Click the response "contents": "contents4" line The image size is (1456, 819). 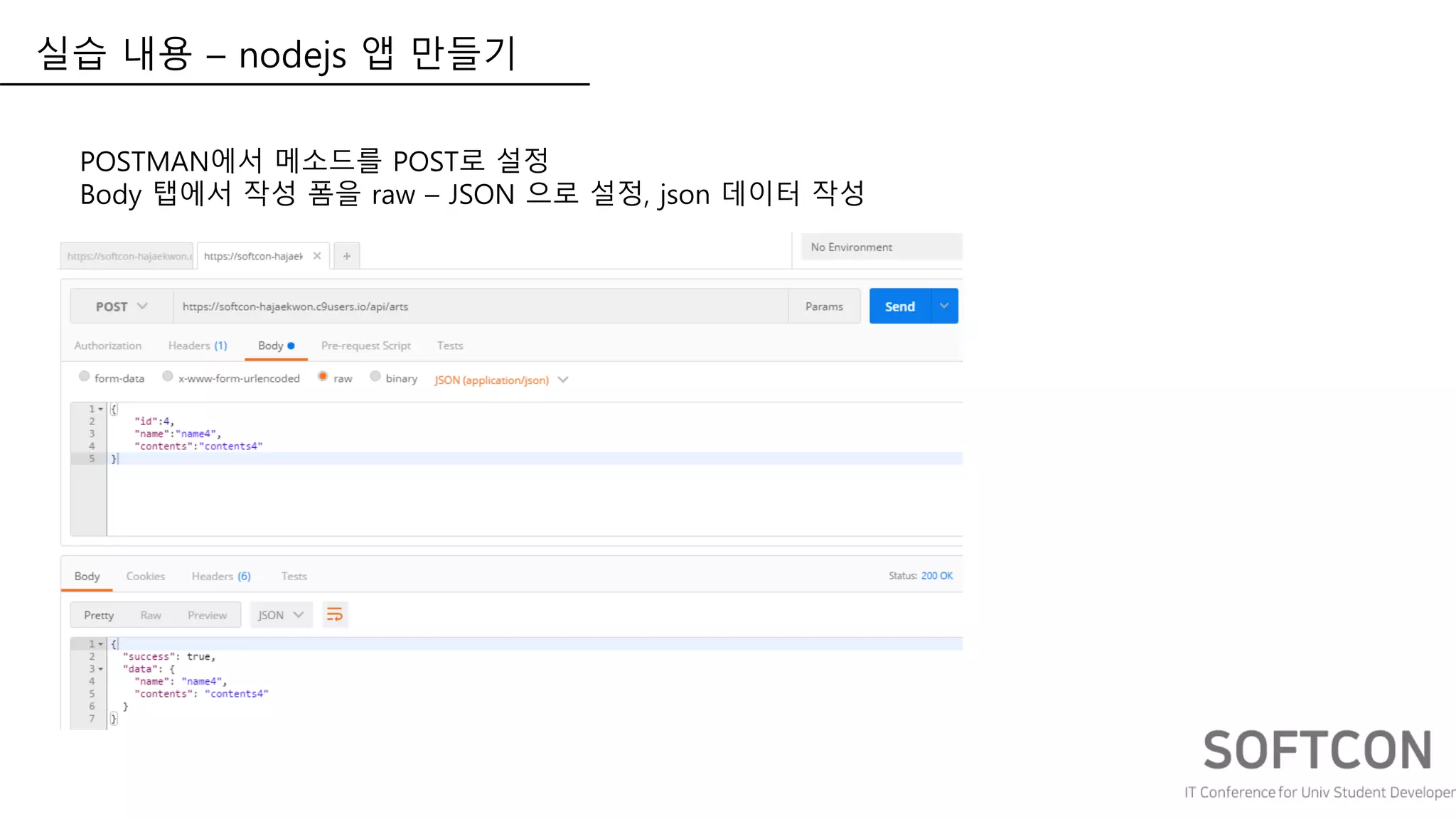click(201, 694)
